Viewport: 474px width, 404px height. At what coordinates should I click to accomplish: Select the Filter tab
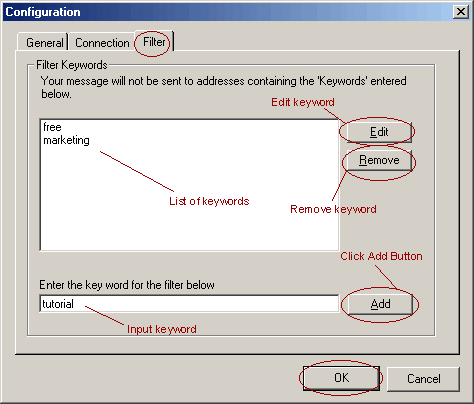click(x=154, y=42)
